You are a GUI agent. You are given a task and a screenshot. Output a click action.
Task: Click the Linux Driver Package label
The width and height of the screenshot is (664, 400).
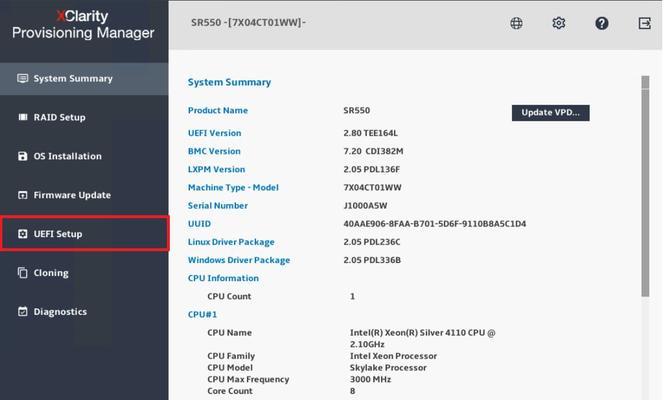[231, 242]
